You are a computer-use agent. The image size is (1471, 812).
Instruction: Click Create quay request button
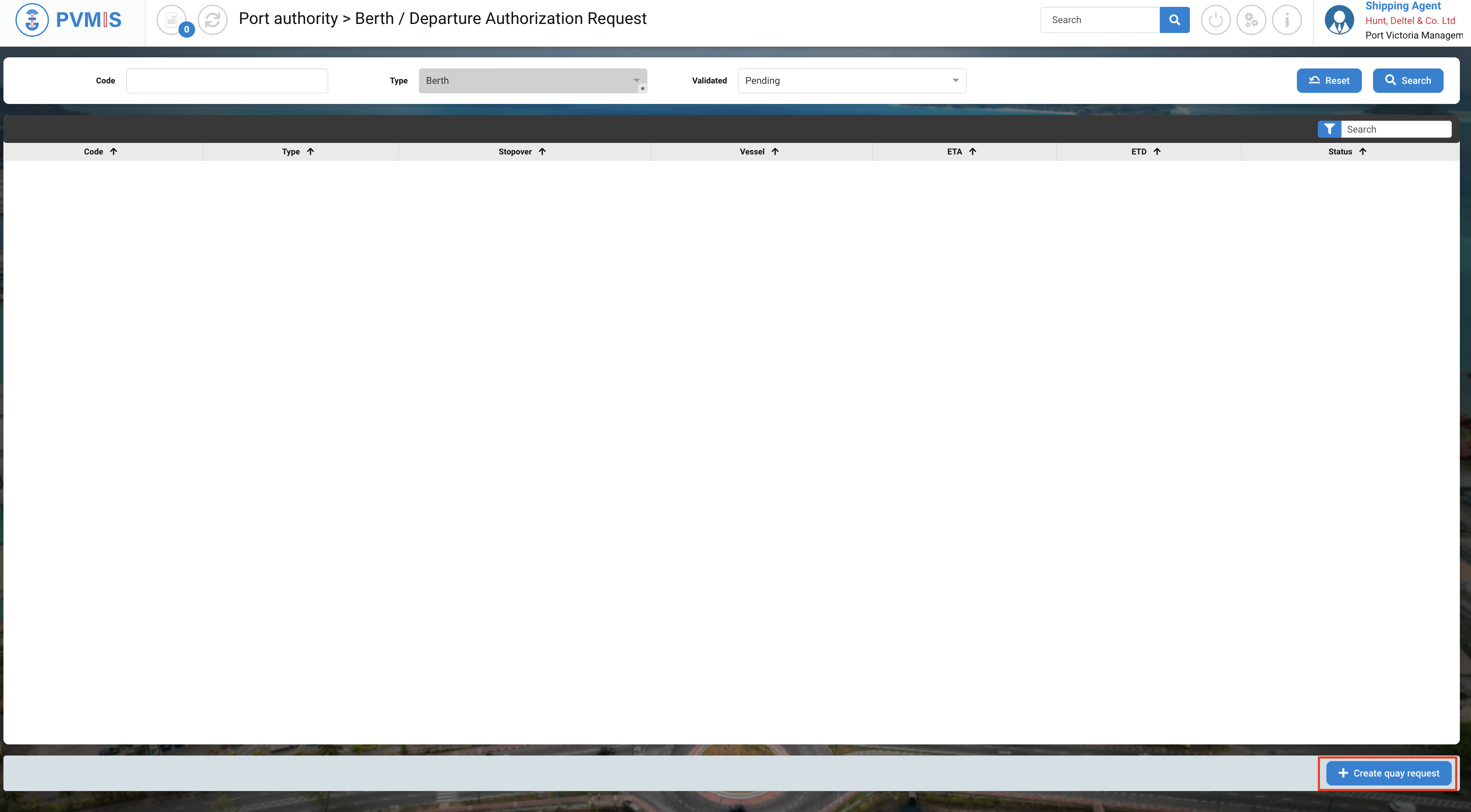tap(1388, 773)
